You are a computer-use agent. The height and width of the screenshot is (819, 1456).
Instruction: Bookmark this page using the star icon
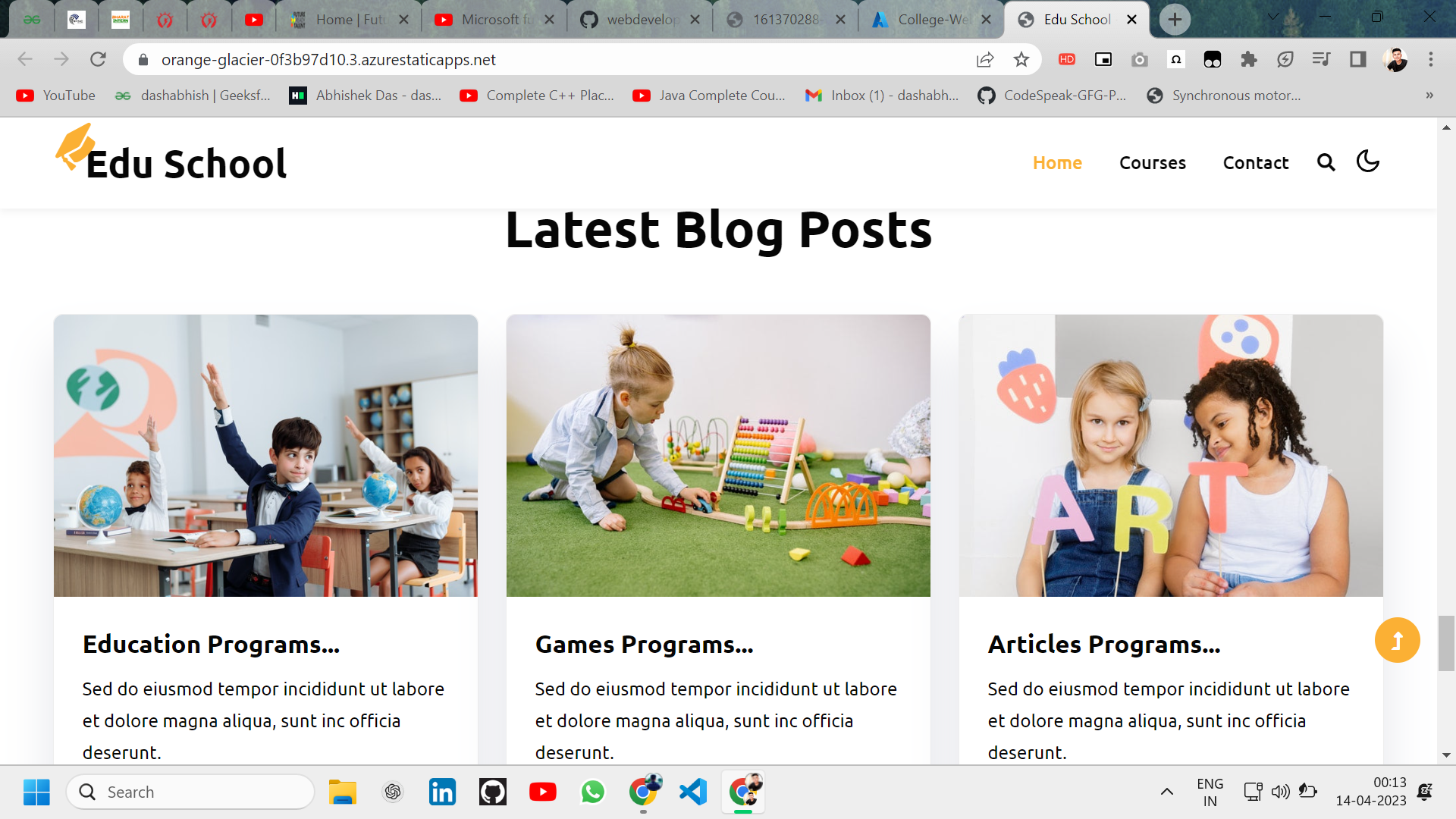[x=1021, y=59]
